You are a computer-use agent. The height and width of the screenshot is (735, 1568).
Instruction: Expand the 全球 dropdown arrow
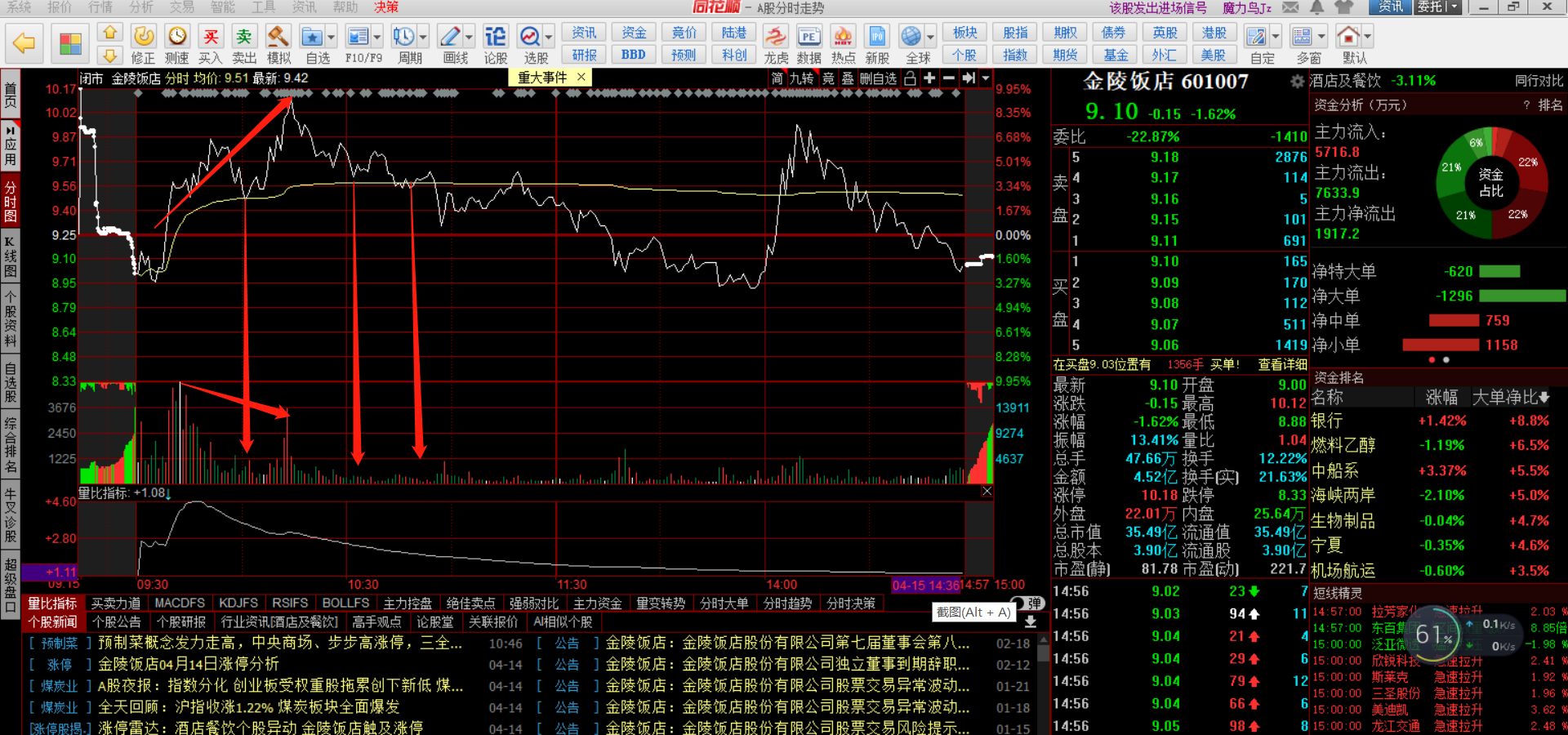pos(930,37)
